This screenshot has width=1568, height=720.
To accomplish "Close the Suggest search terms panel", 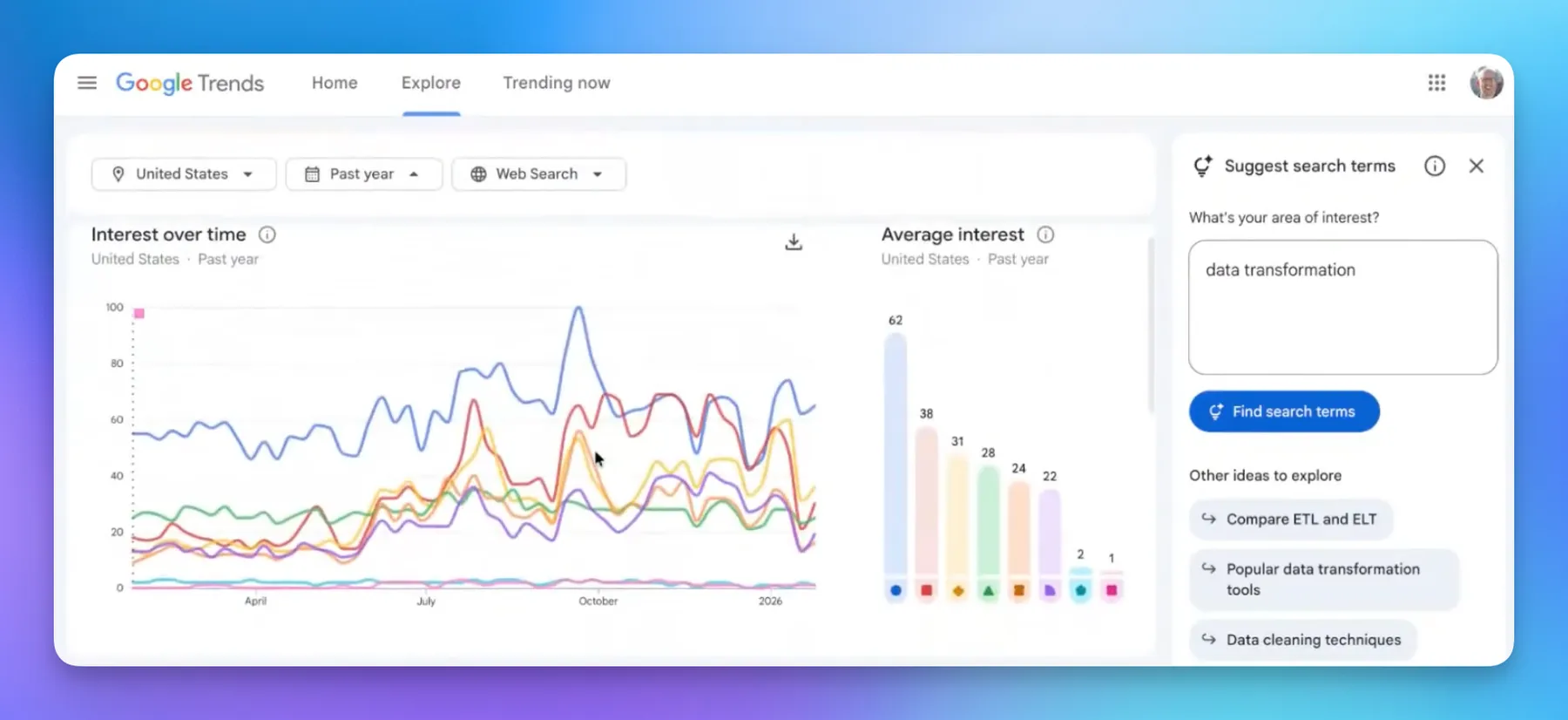I will (1476, 166).
